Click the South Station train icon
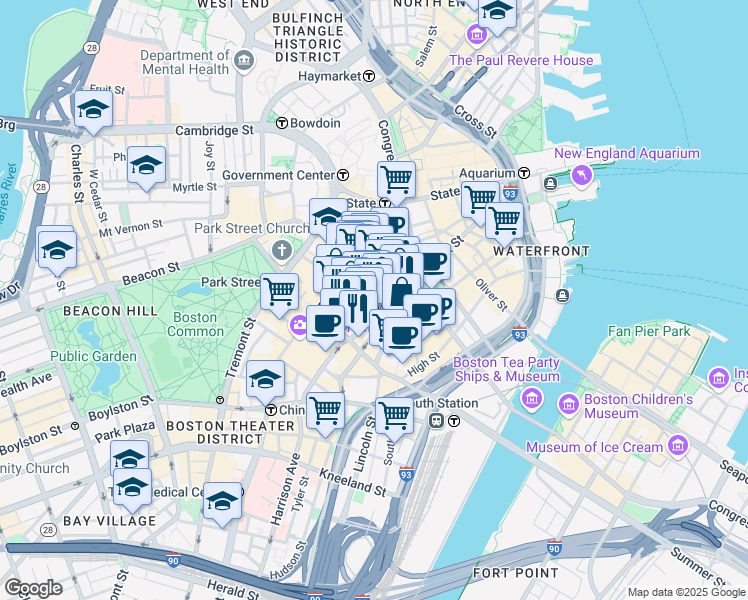 click(436, 421)
